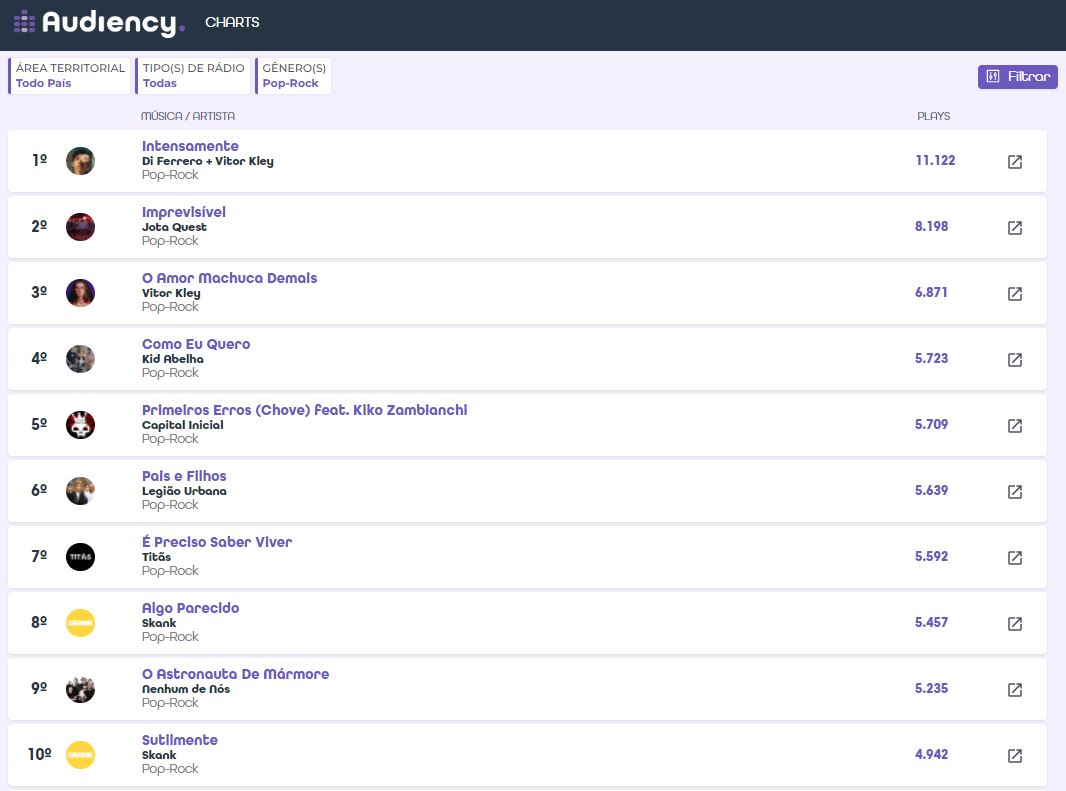Image resolution: width=1066 pixels, height=791 pixels.
Task: Click Titãs black avatar
Action: [x=80, y=557]
